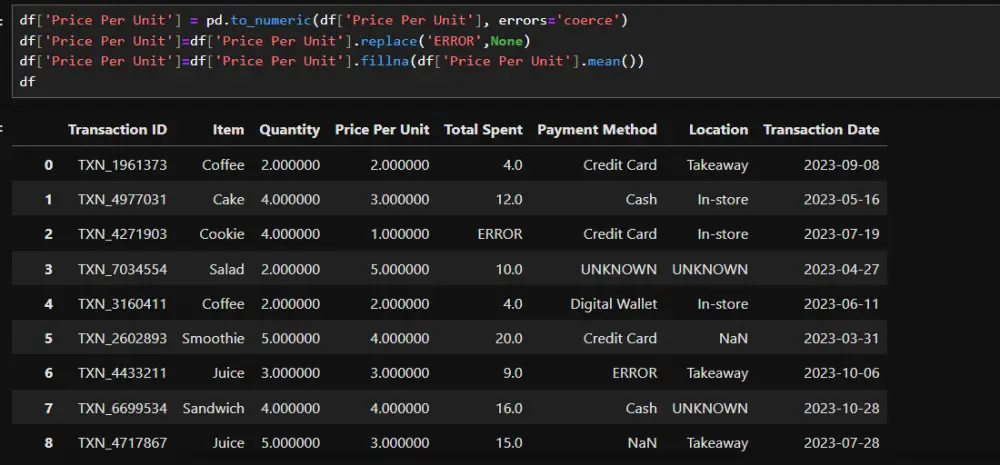1000x465 pixels.
Task: Click row index 5
Action: click(x=48, y=338)
